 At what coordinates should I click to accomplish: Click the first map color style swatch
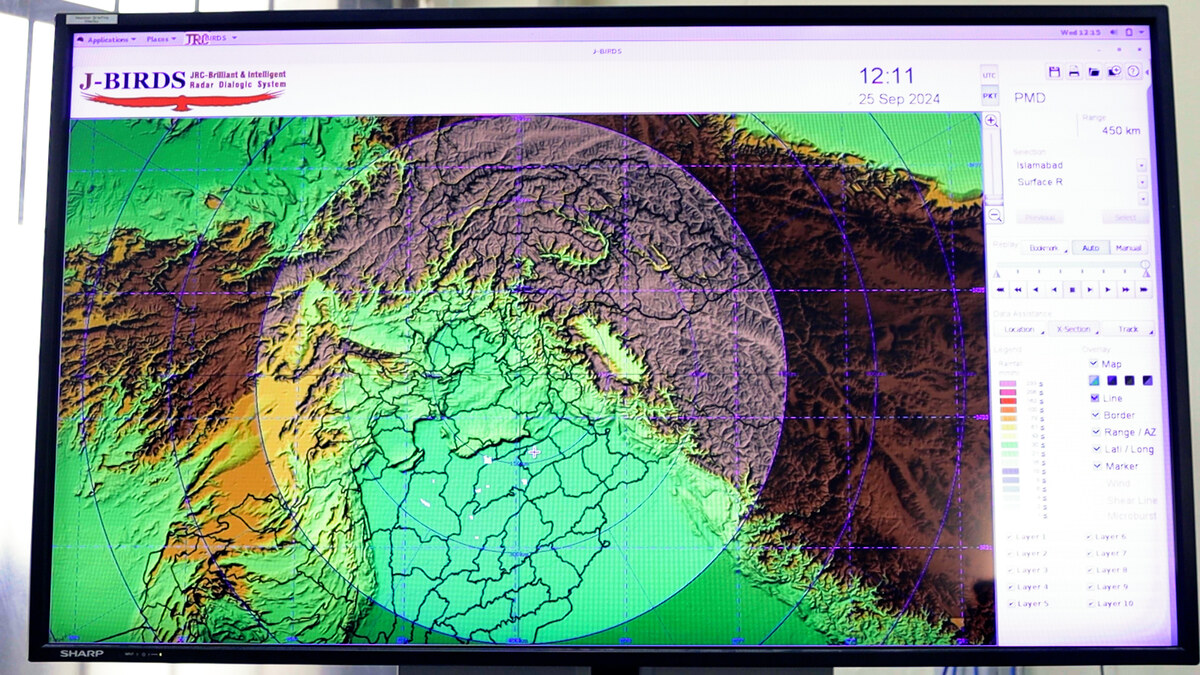pyautogui.click(x=1095, y=381)
